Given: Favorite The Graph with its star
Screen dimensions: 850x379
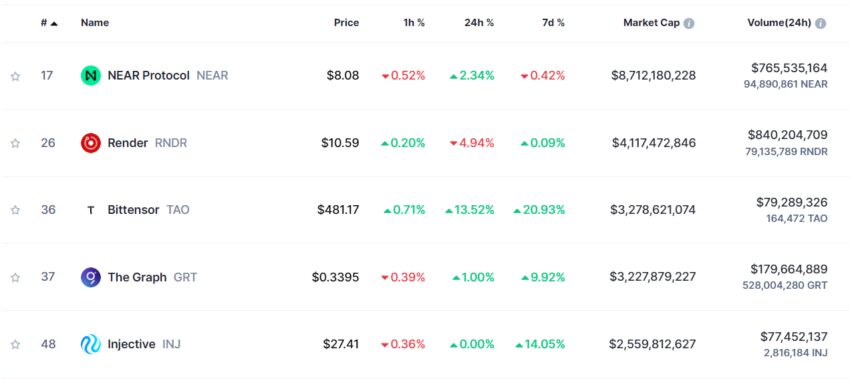Looking at the screenshot, I should point(15,277).
